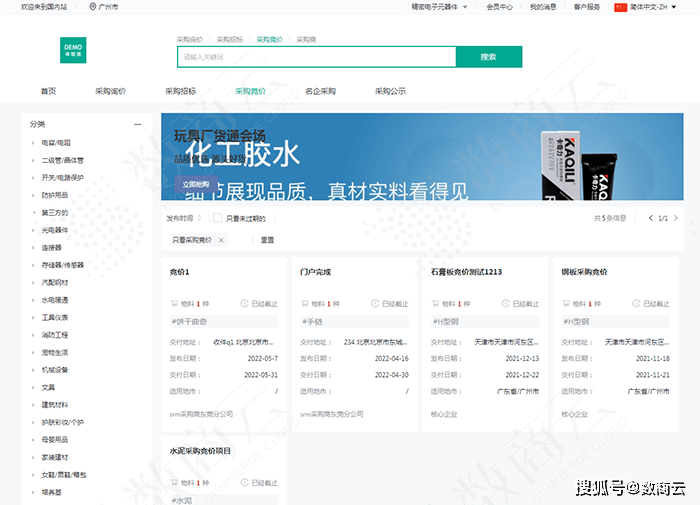Click the cart icon in 水泥采购竞价项目 card
This screenshot has height=505, width=700.
coord(174,483)
